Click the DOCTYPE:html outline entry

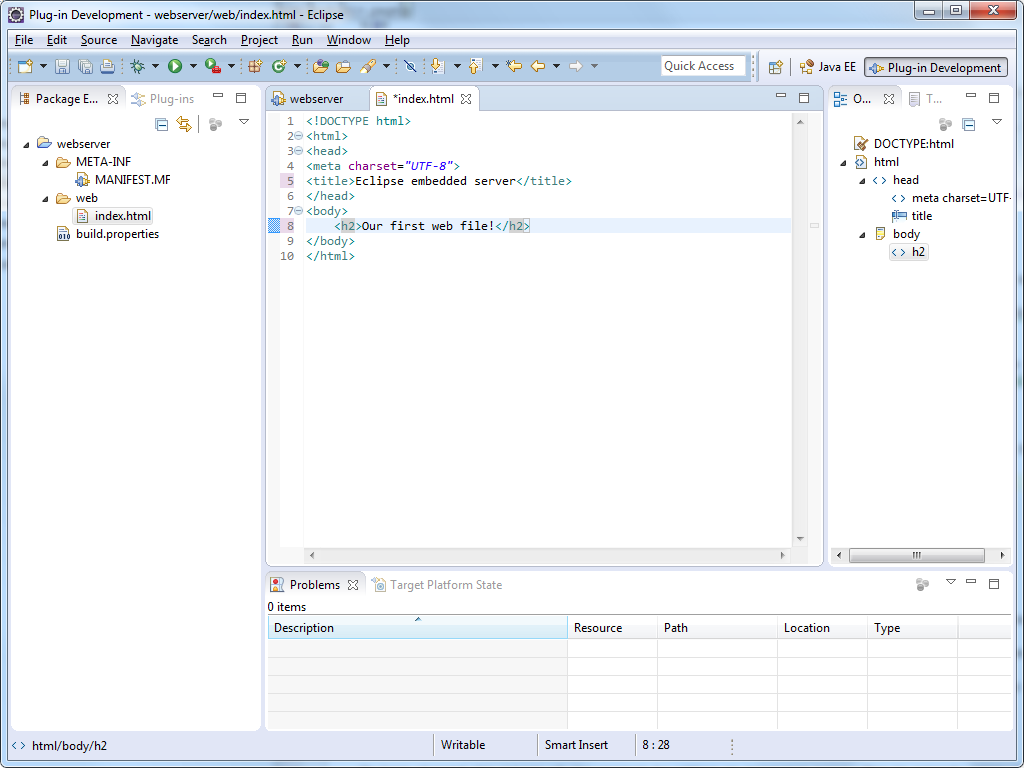tap(904, 144)
